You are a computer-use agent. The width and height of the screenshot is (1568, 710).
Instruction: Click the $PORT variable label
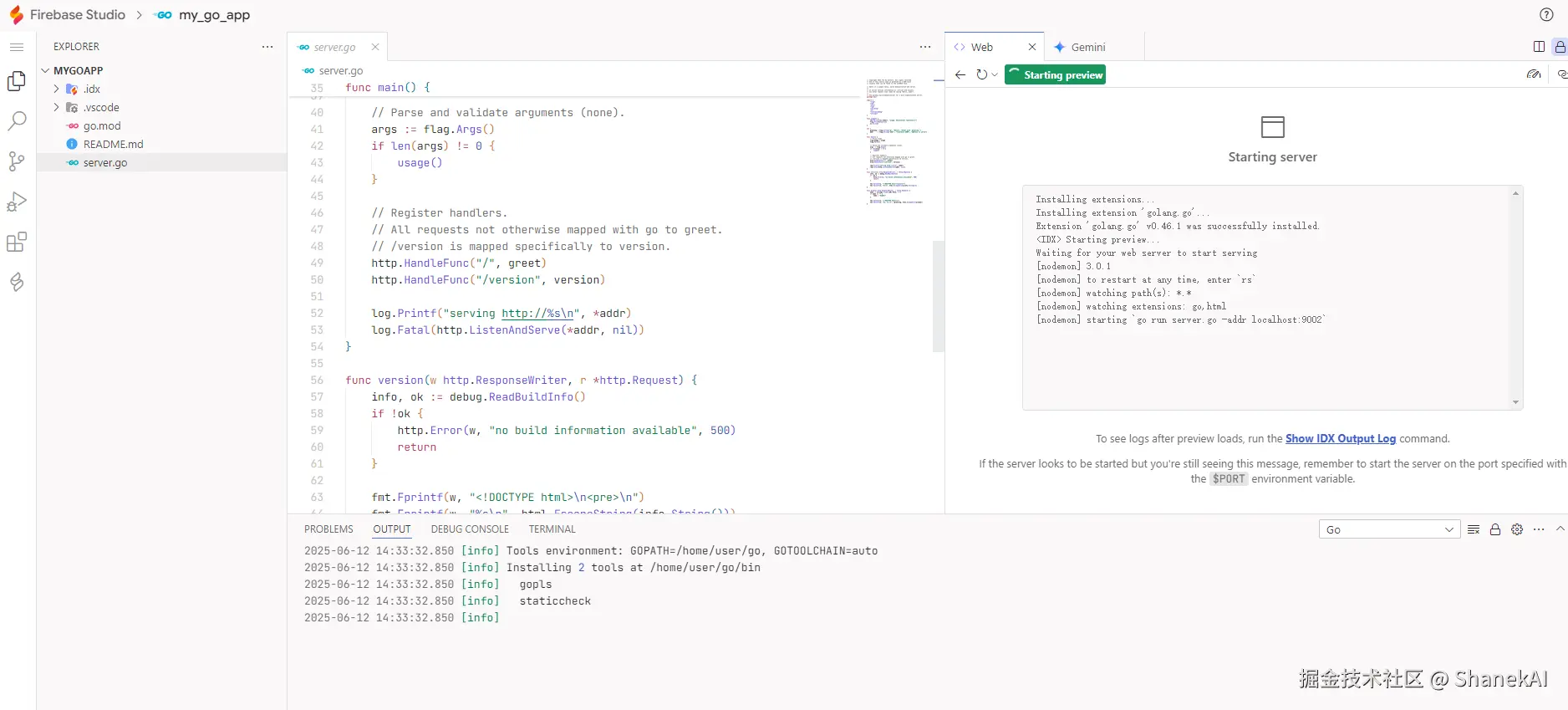1229,479
